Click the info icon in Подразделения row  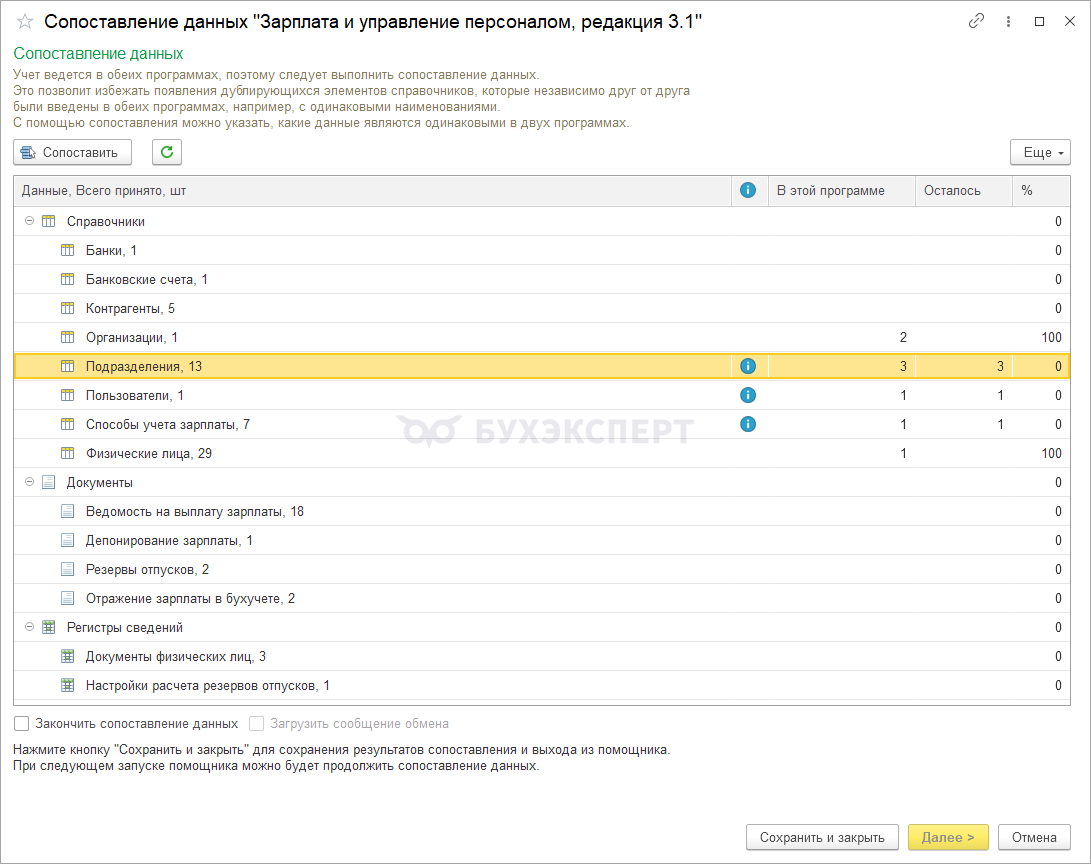click(x=748, y=366)
